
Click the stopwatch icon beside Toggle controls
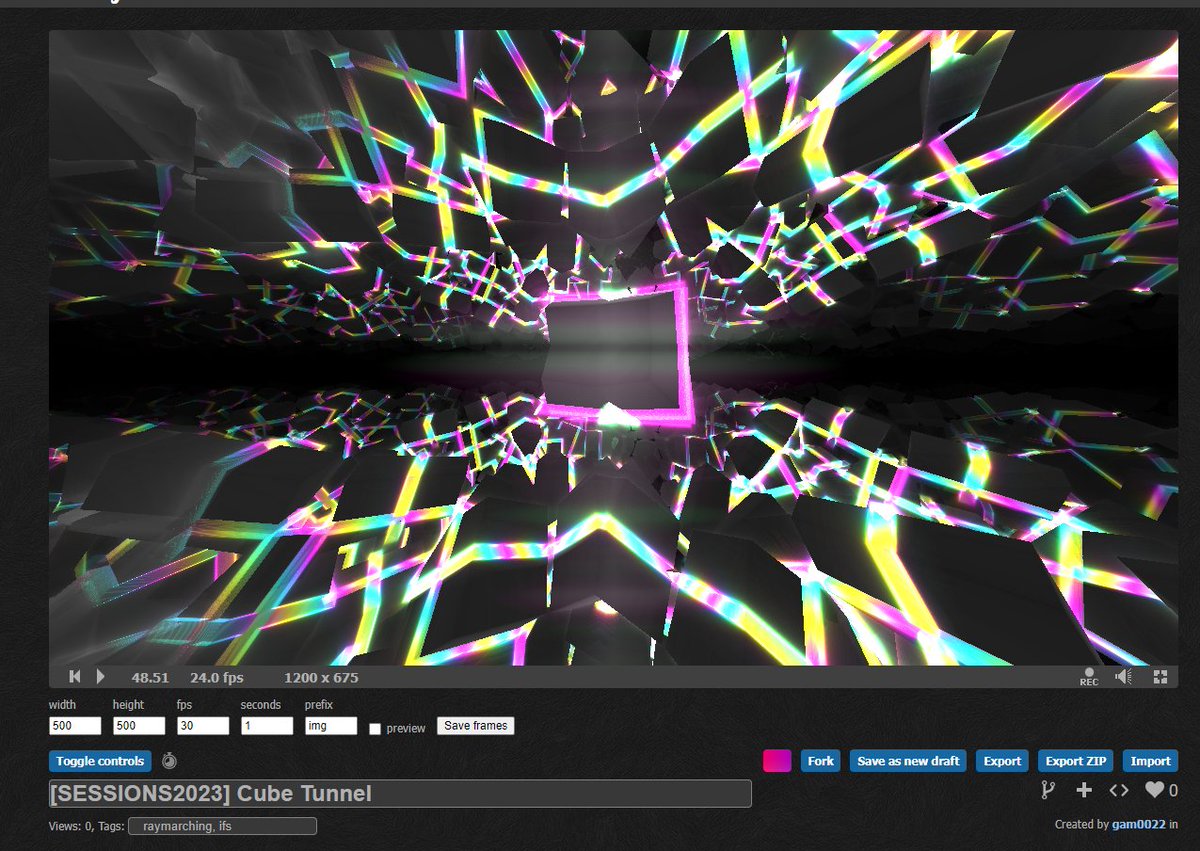[169, 761]
